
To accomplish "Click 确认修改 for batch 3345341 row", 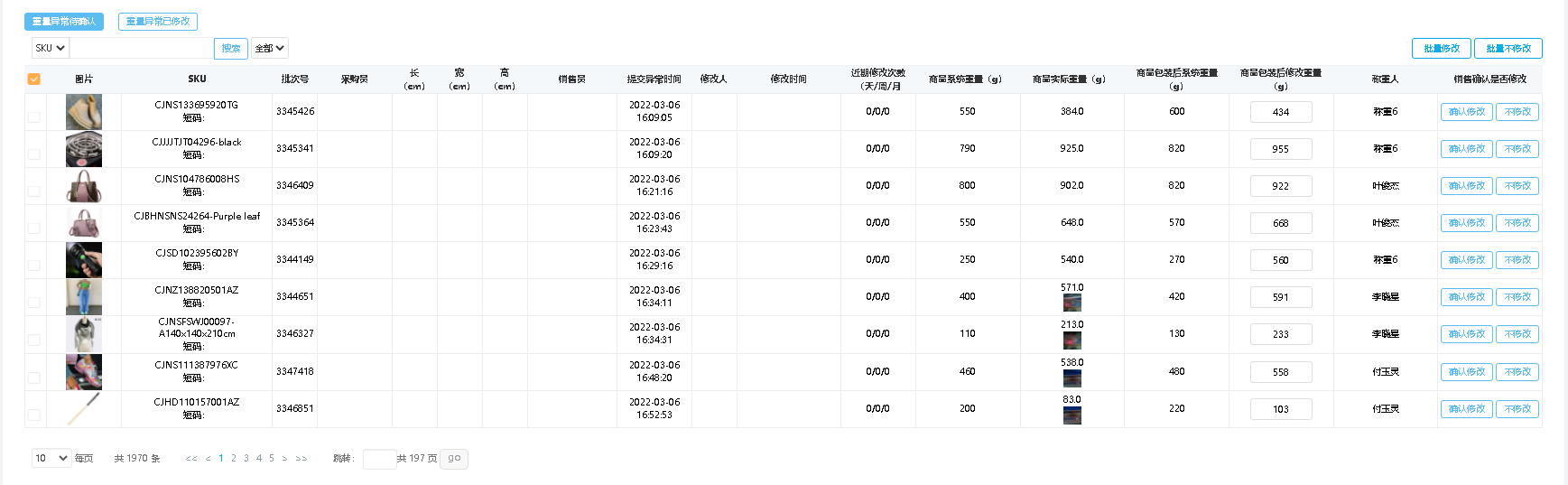I will click(x=1466, y=149).
